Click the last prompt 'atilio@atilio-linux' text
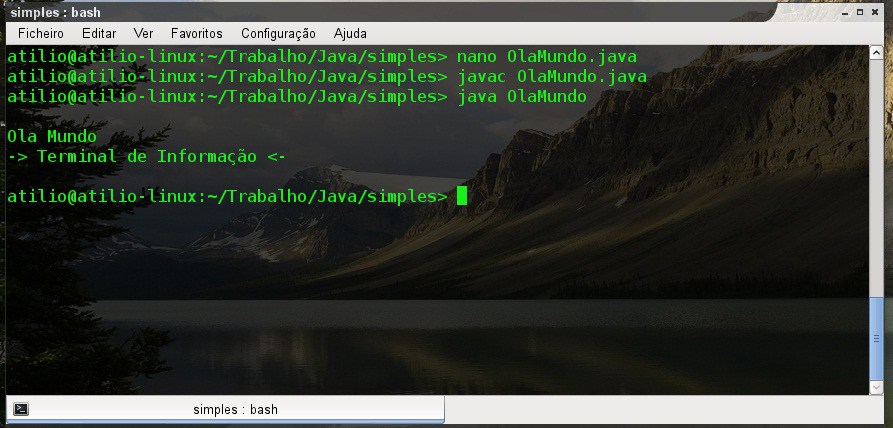 pos(102,196)
